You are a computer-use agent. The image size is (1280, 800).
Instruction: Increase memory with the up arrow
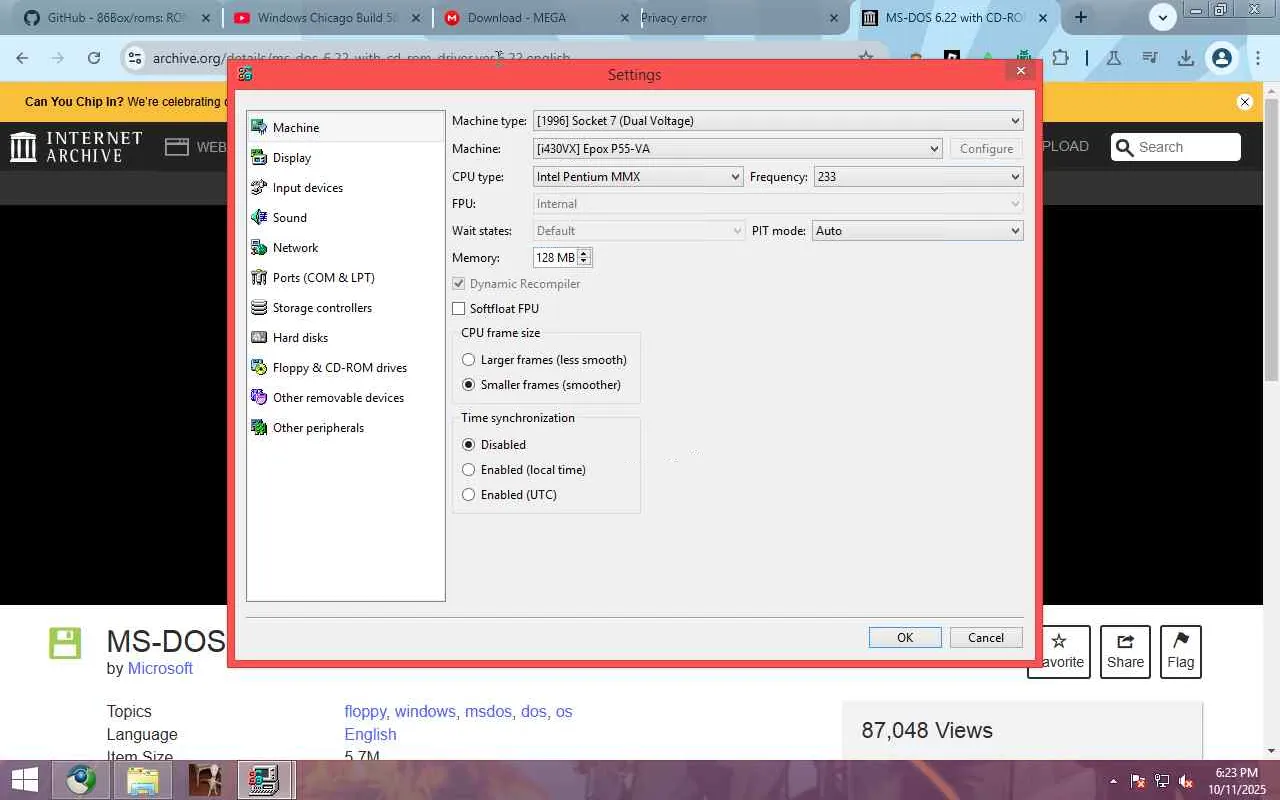click(x=585, y=253)
